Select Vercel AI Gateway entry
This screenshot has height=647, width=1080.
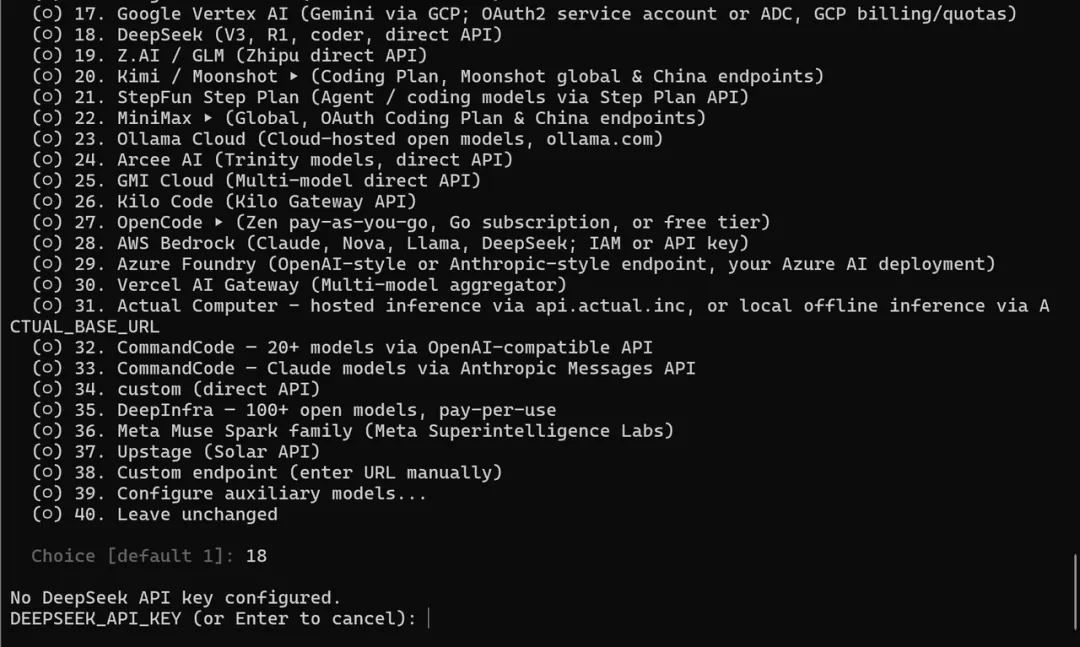click(x=299, y=285)
